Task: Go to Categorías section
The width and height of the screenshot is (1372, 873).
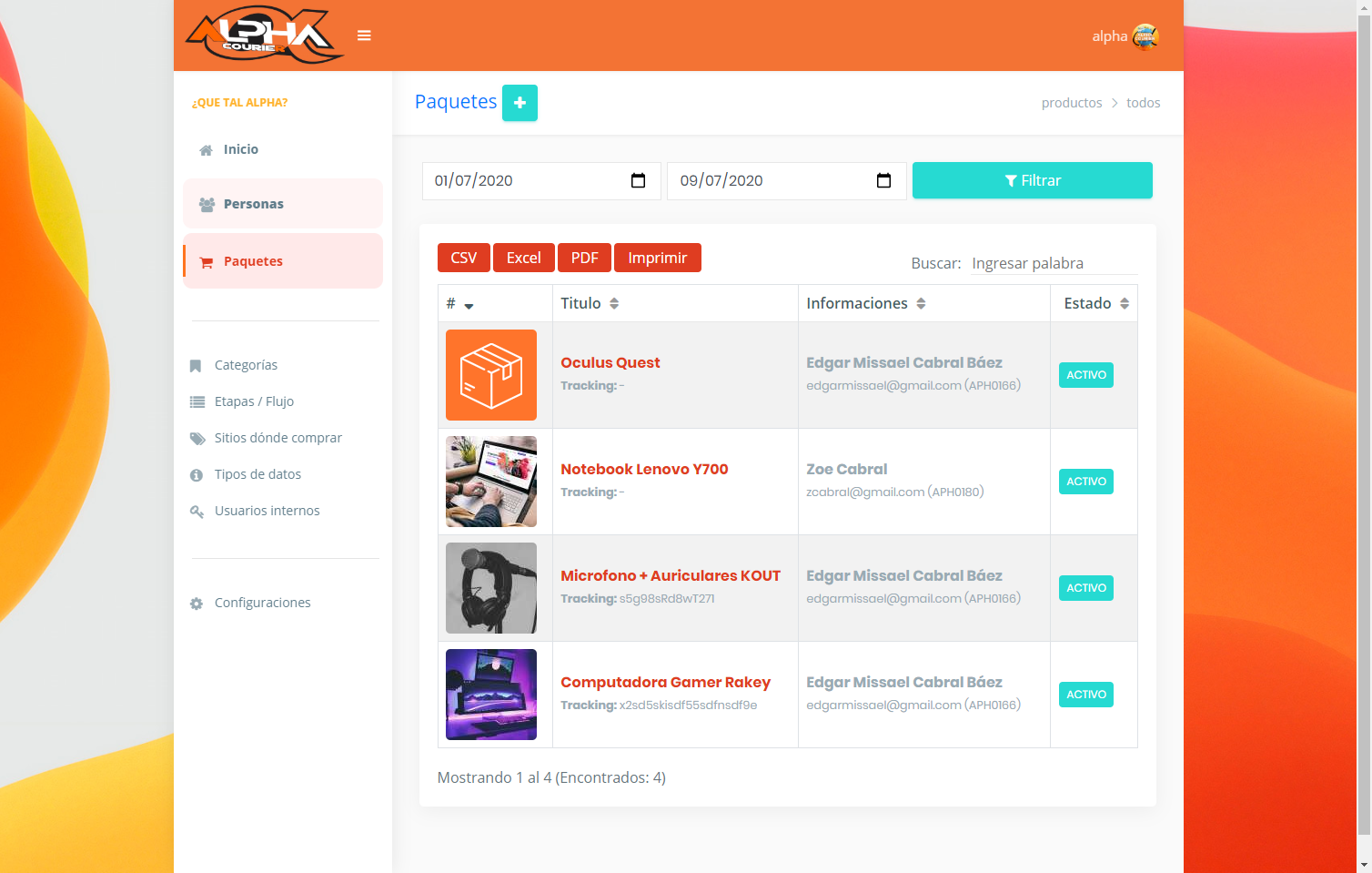Action: click(x=246, y=365)
